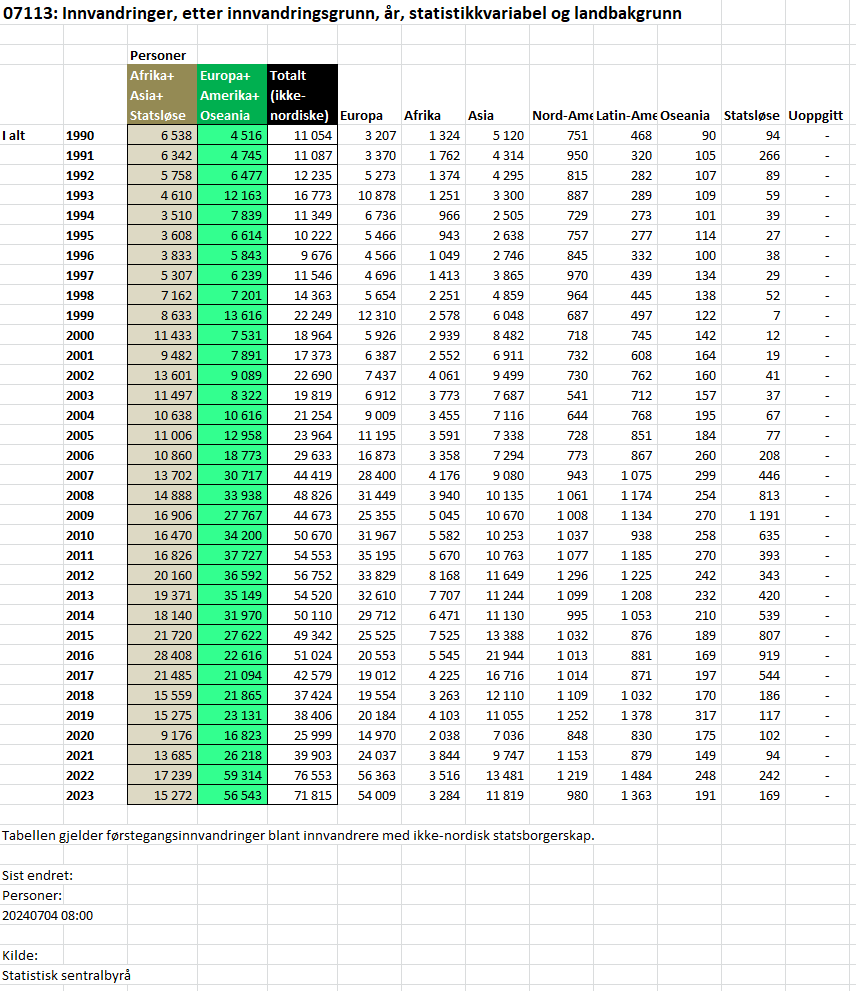Image resolution: width=856 pixels, height=991 pixels.
Task: Select the 'Statistisk sentralbyrå' source cell
Action: pyautogui.click(x=66, y=976)
